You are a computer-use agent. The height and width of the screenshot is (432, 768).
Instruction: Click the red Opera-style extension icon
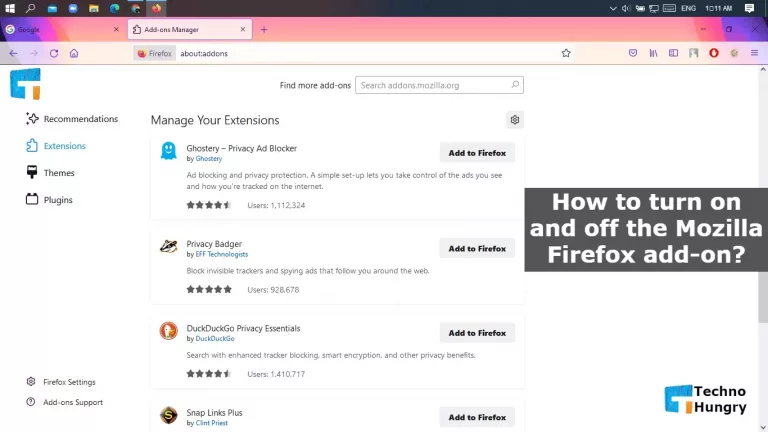[x=714, y=53]
